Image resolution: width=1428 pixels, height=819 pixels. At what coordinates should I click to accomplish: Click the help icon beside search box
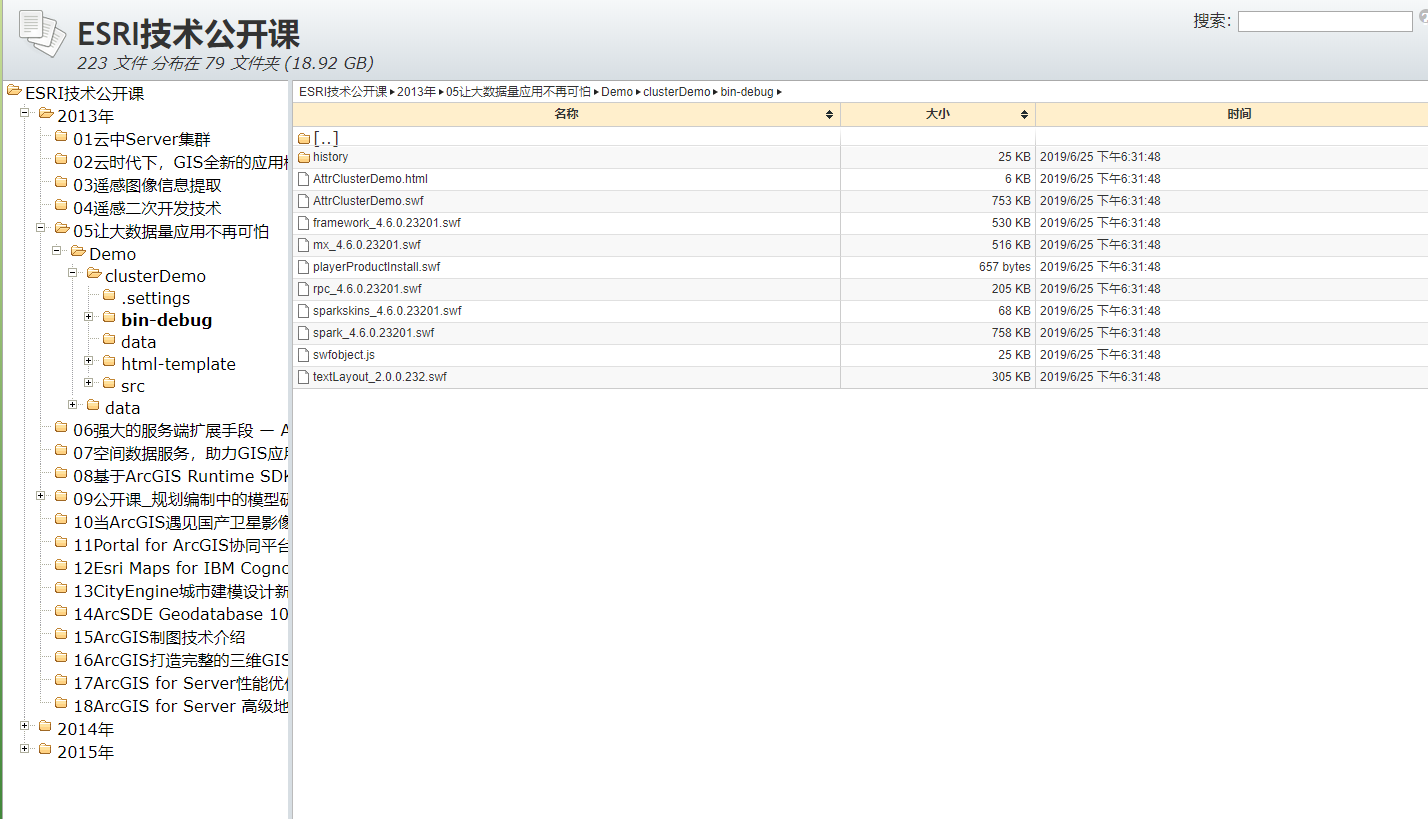[1423, 17]
